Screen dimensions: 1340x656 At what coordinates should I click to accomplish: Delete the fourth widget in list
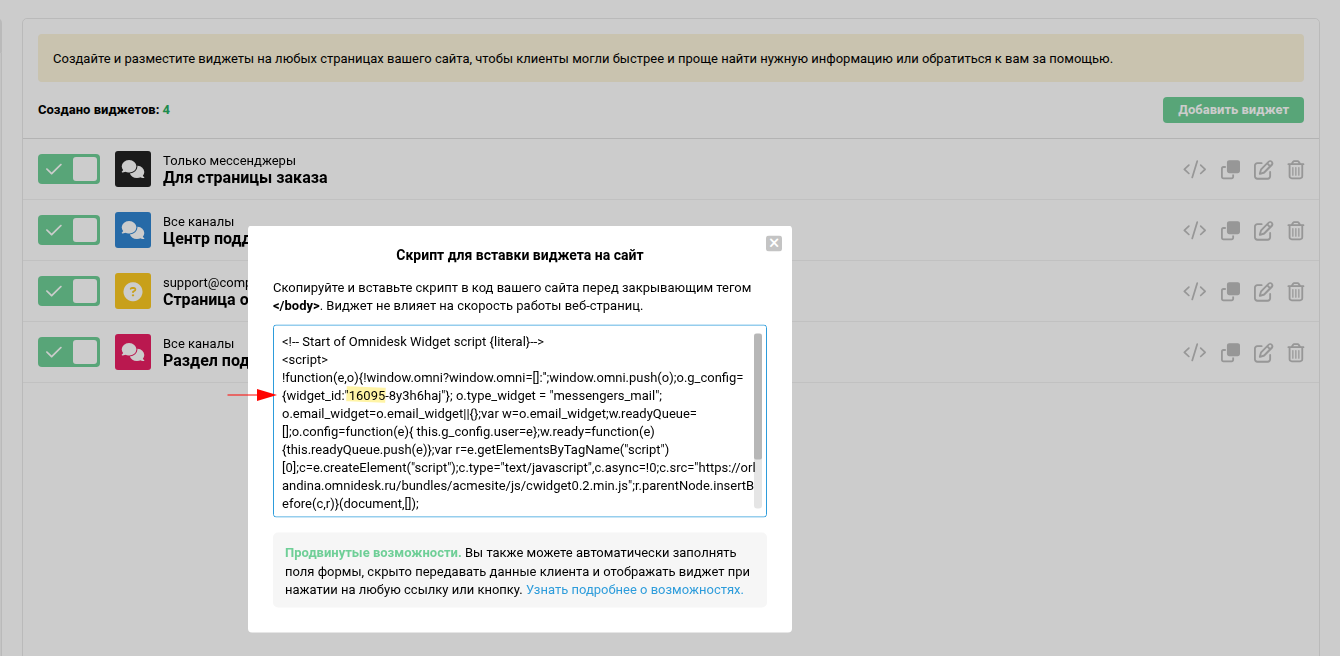coord(1295,353)
